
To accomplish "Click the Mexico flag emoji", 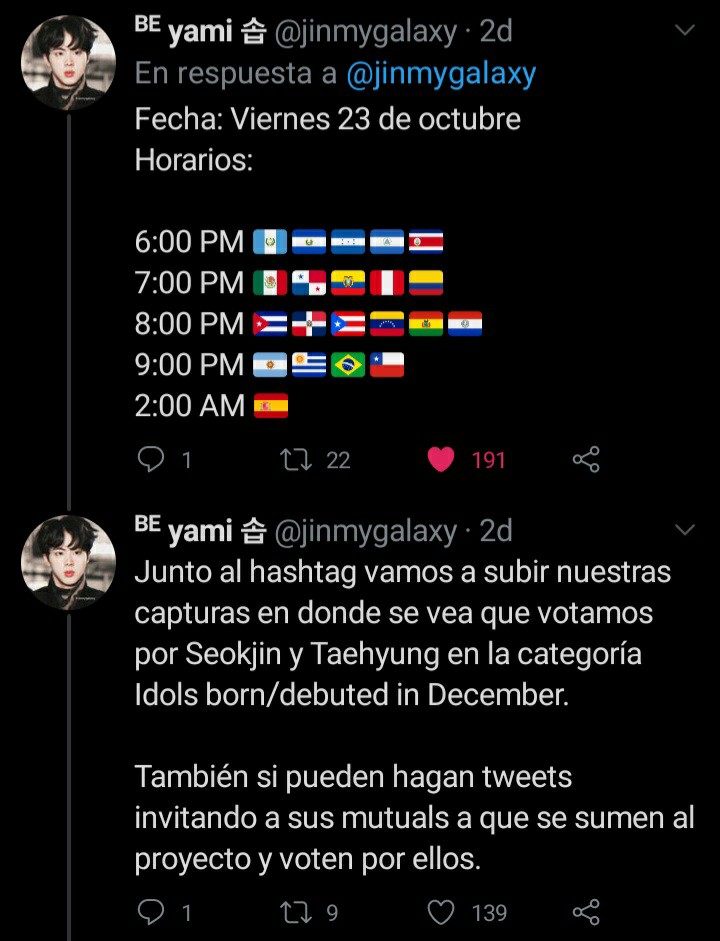I will click(270, 283).
